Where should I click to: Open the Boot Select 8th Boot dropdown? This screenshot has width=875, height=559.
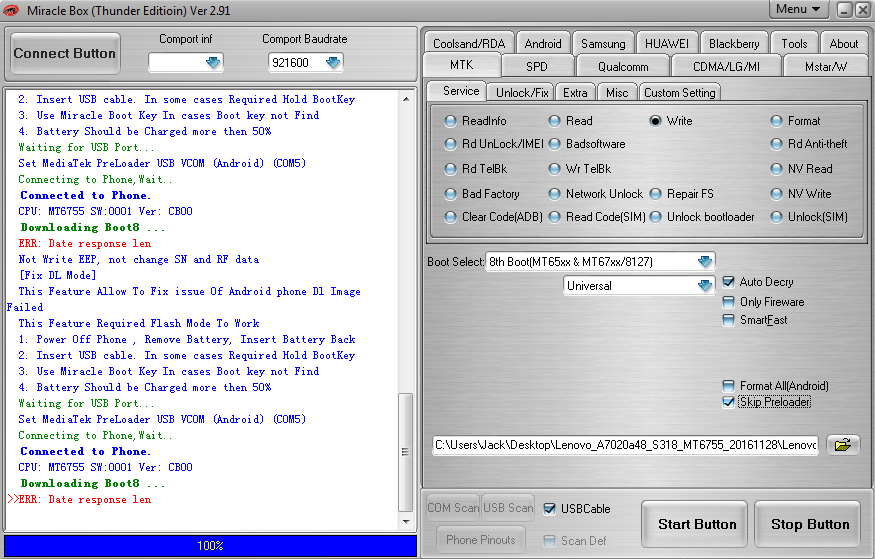705,261
